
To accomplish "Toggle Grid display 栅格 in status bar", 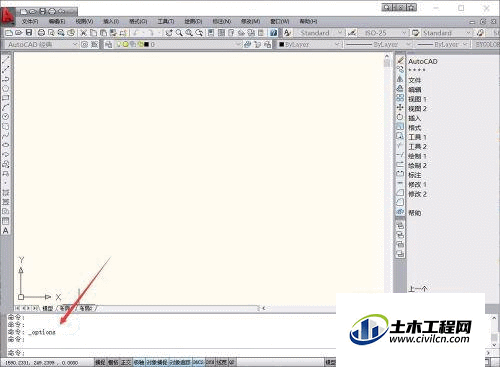I will 113,362.
